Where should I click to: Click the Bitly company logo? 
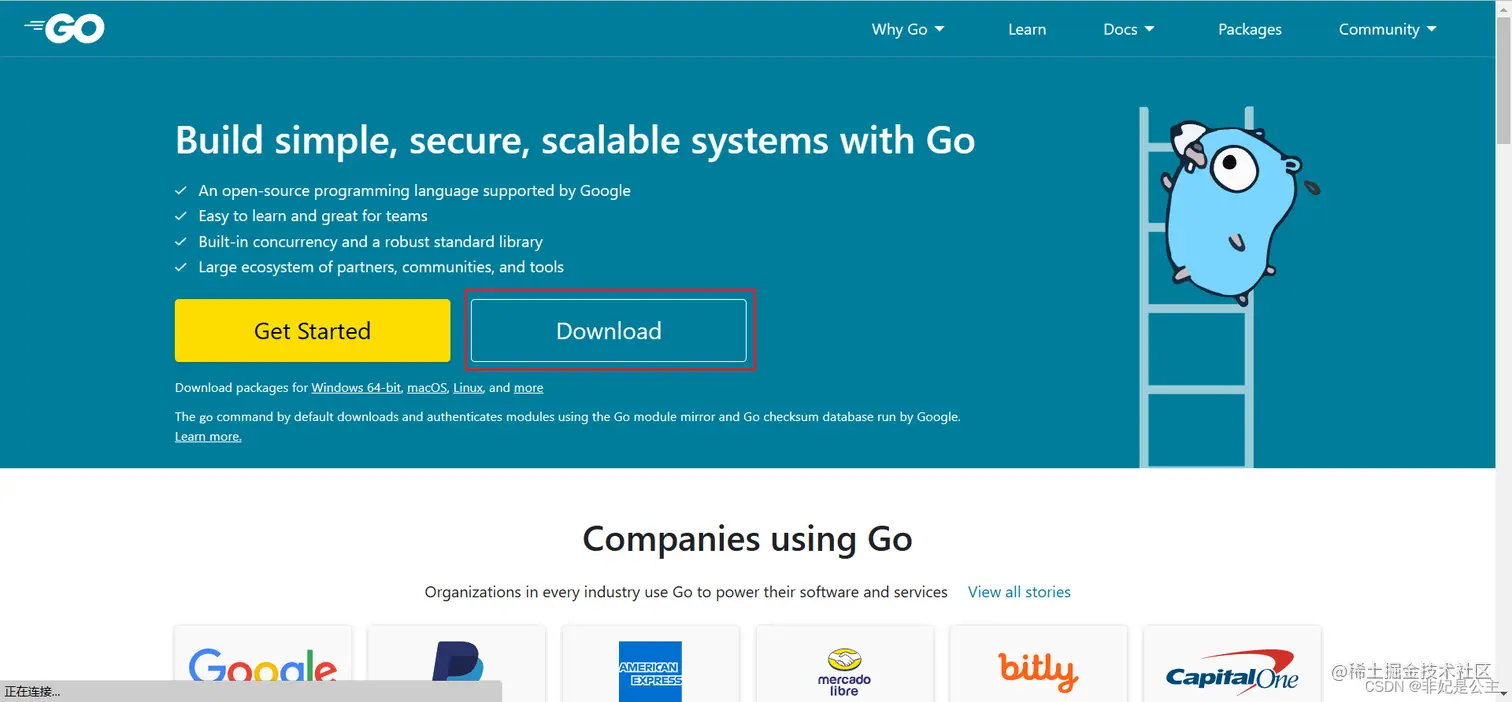[1038, 668]
